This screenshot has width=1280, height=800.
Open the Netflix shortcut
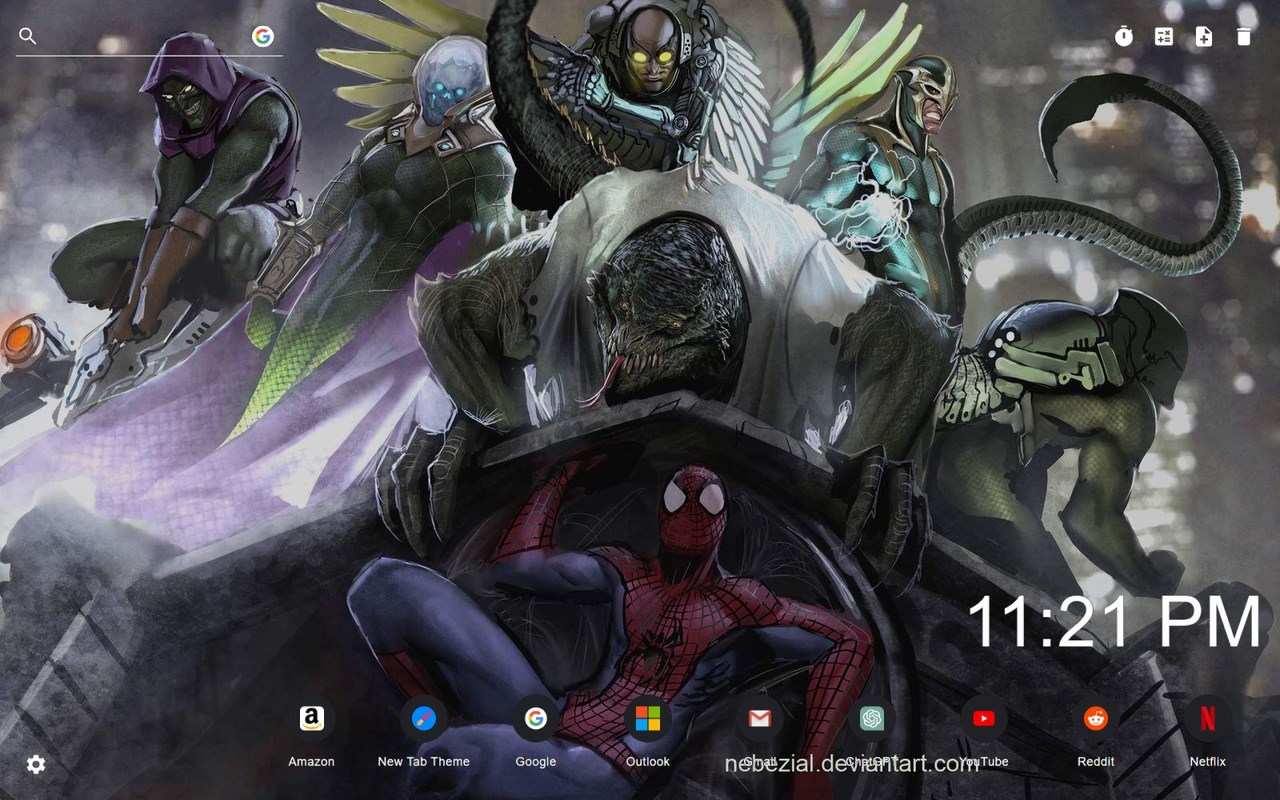pos(1208,733)
